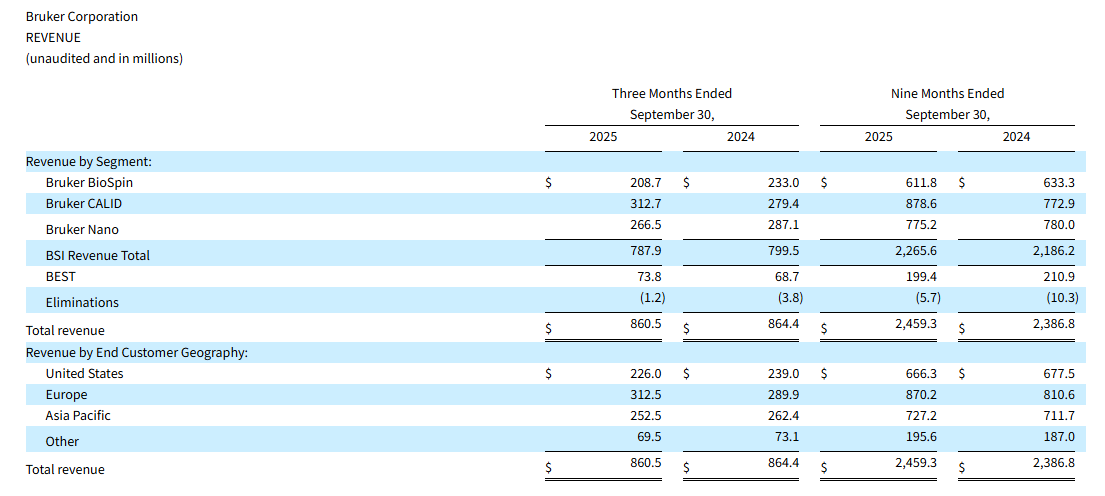The height and width of the screenshot is (496, 1105).
Task: Select the Bruker Nano row label
Action: point(82,229)
